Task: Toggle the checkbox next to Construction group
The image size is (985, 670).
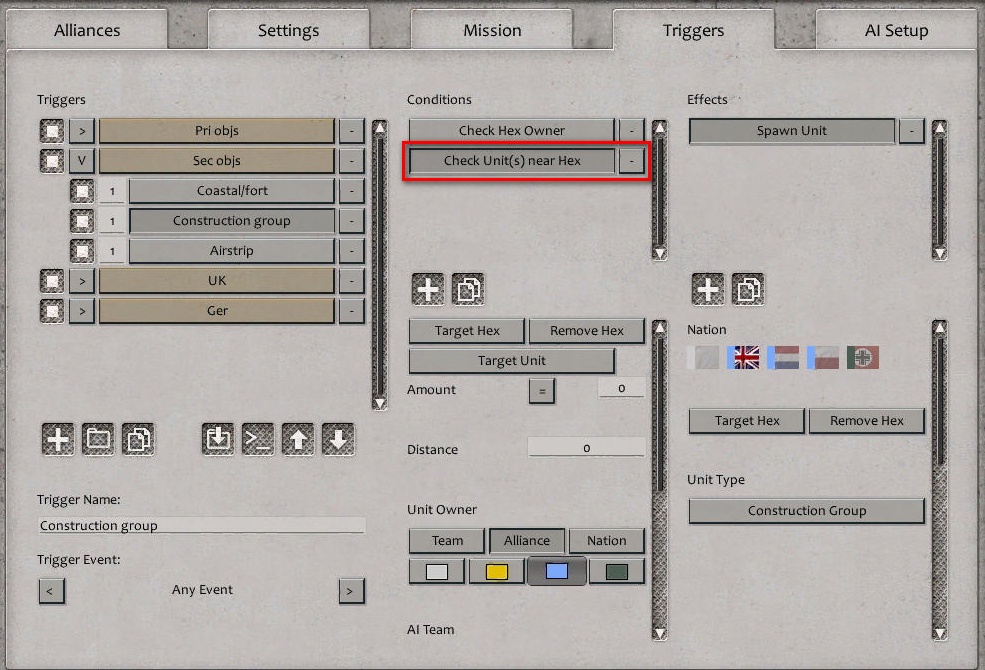Action: (x=81, y=220)
